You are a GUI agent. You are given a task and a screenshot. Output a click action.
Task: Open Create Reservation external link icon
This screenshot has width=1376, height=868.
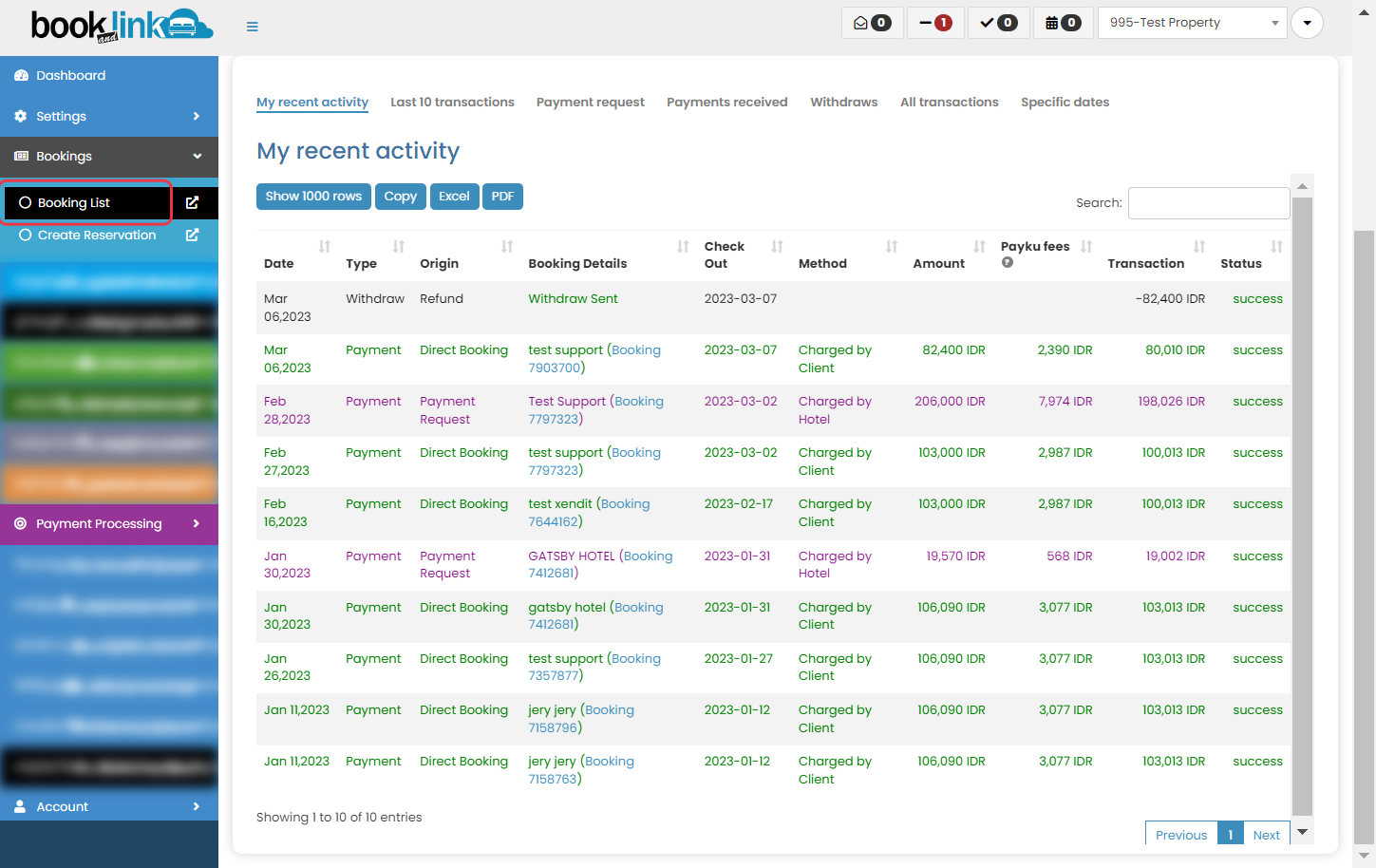(192, 235)
